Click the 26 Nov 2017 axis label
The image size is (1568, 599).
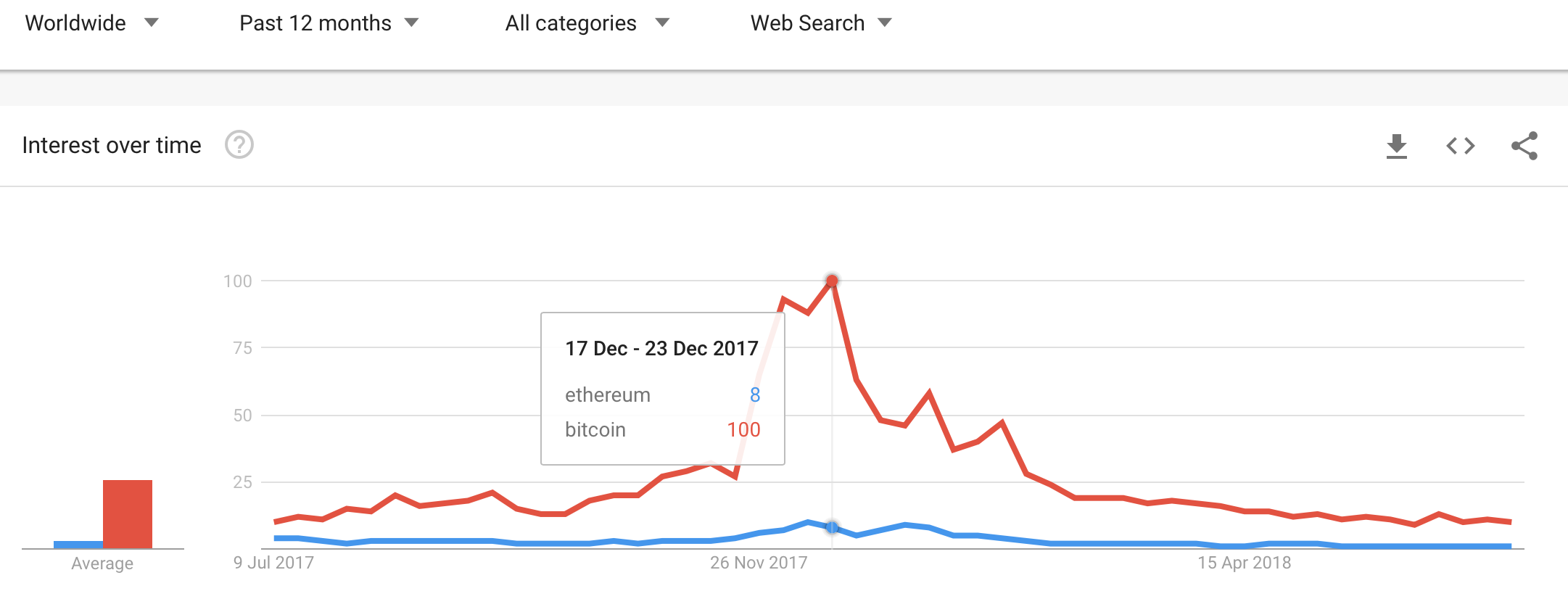coord(759,563)
